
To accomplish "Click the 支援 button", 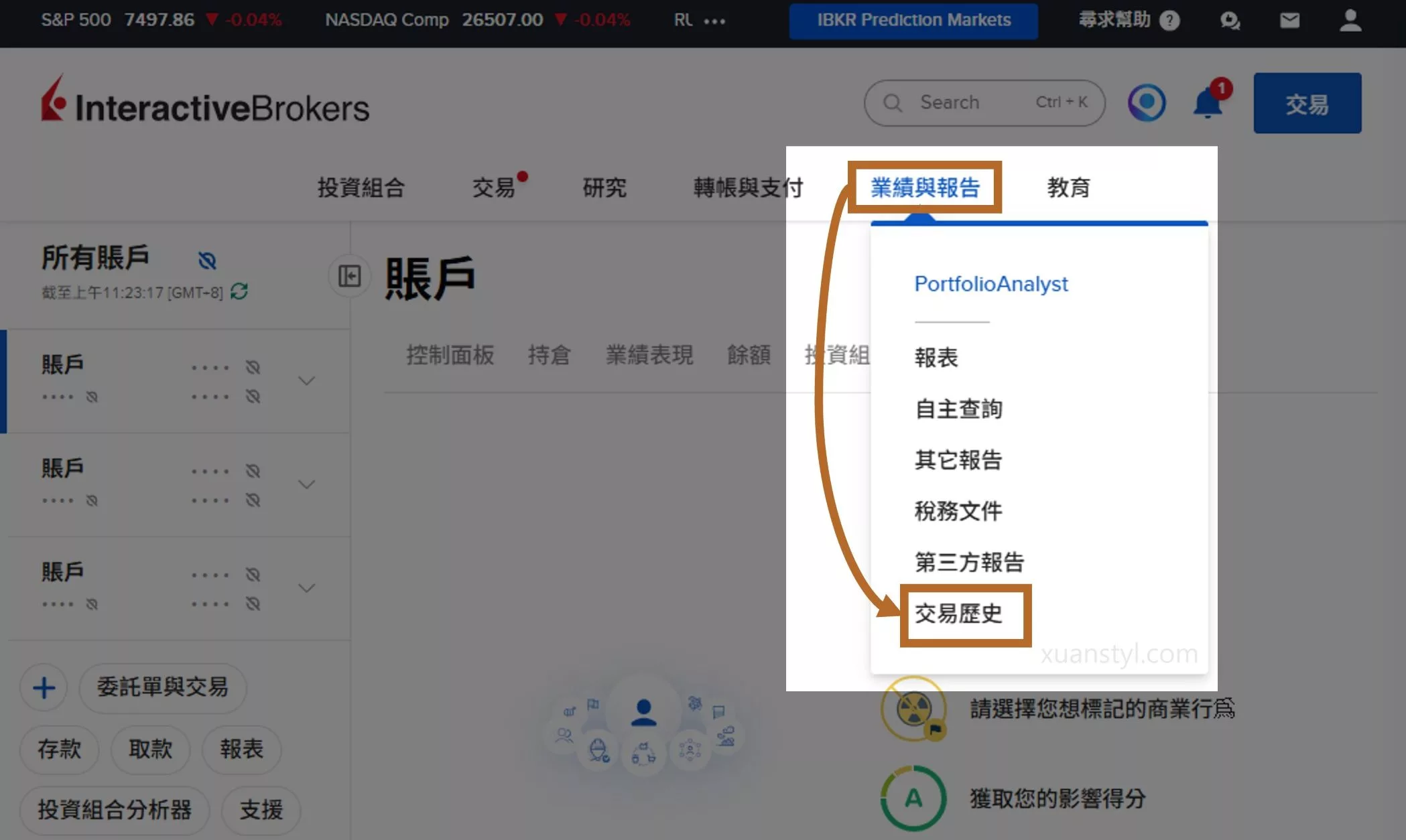I will tap(261, 811).
